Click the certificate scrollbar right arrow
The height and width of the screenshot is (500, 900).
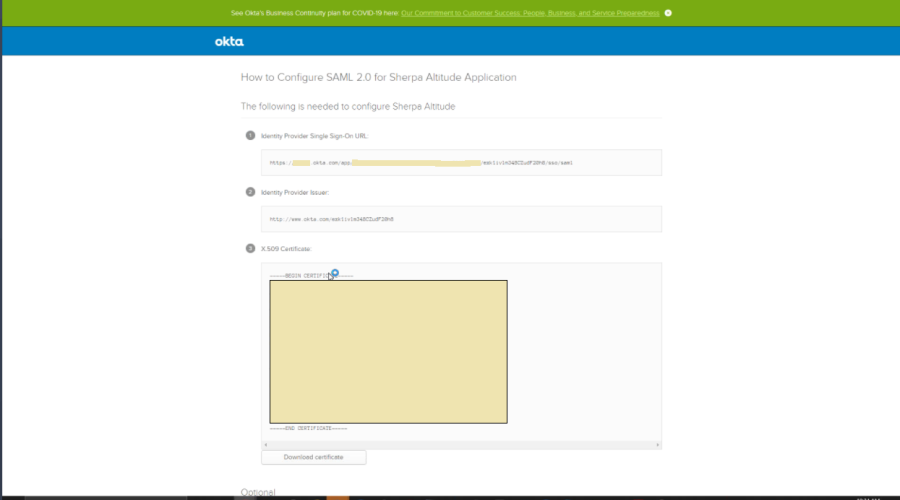click(x=657, y=444)
